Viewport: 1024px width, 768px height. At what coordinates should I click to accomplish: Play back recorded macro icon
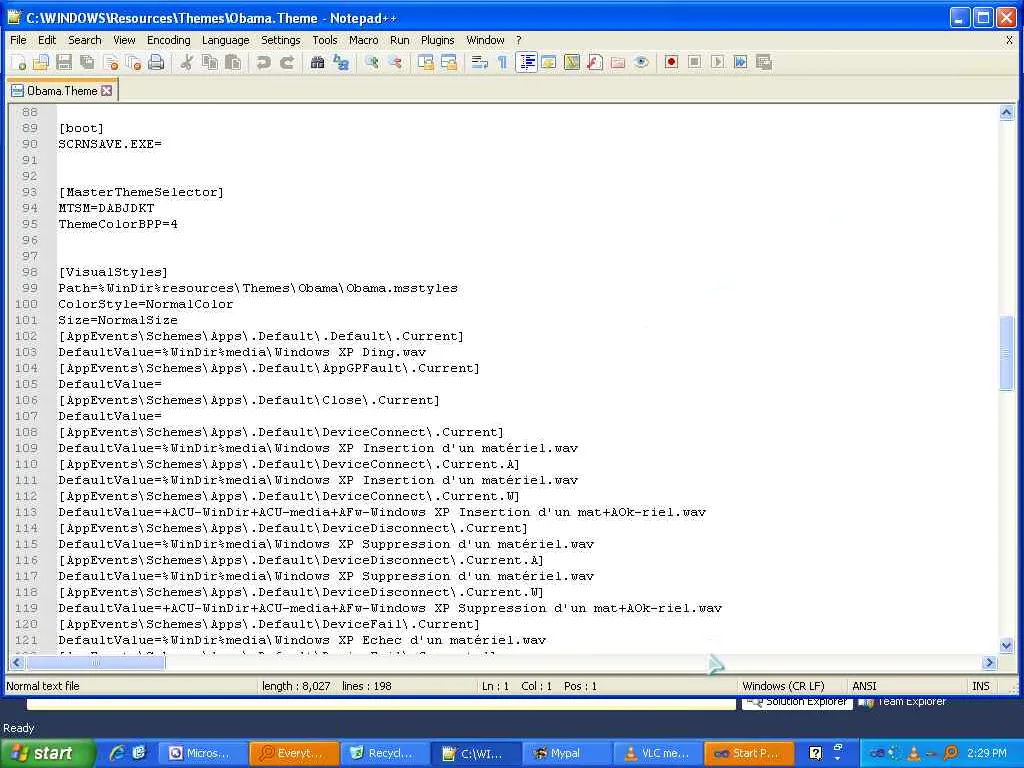point(718,62)
